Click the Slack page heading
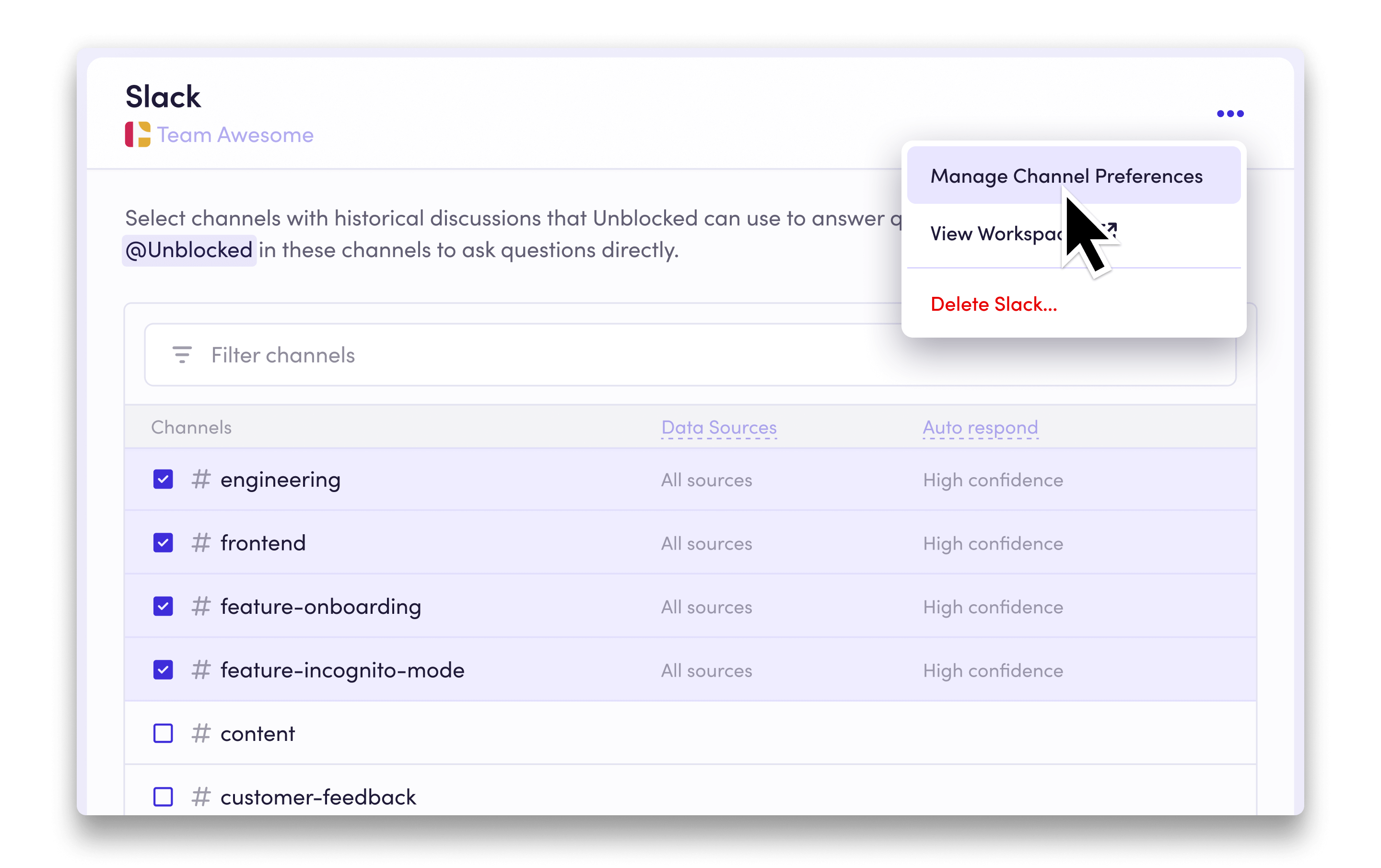This screenshot has width=1381, height=868. click(x=164, y=96)
